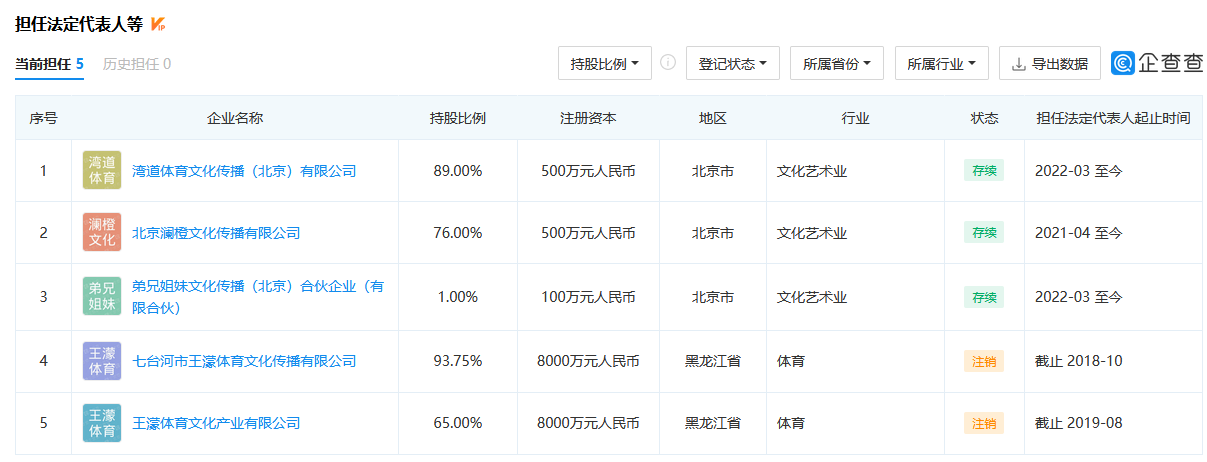Click the 76.00% shareholding cell
The width and height of the screenshot is (1207, 462).
(x=458, y=233)
